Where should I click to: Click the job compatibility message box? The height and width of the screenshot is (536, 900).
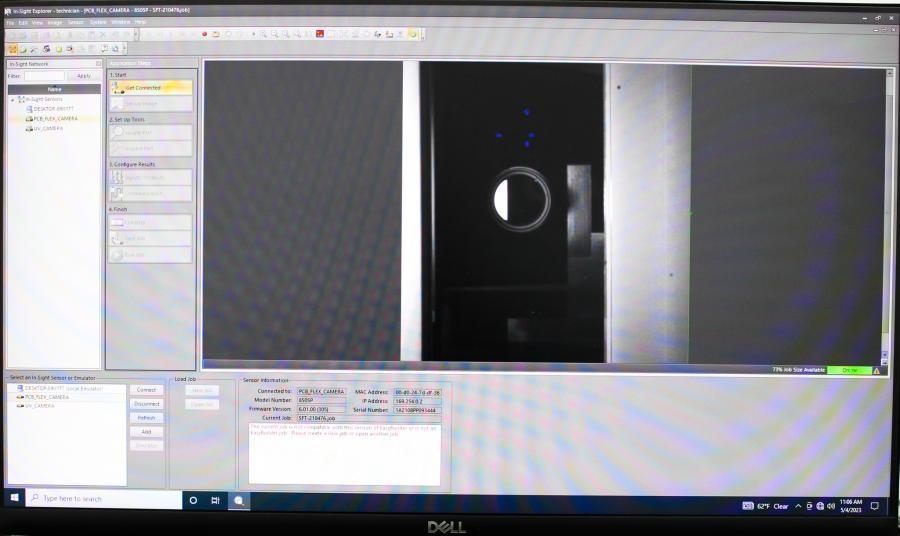tap(344, 454)
